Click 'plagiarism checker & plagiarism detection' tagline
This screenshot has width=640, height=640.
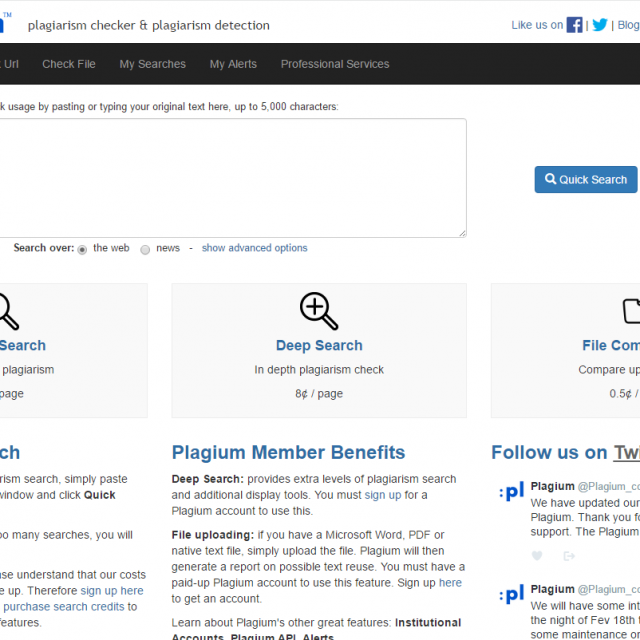pos(149,25)
